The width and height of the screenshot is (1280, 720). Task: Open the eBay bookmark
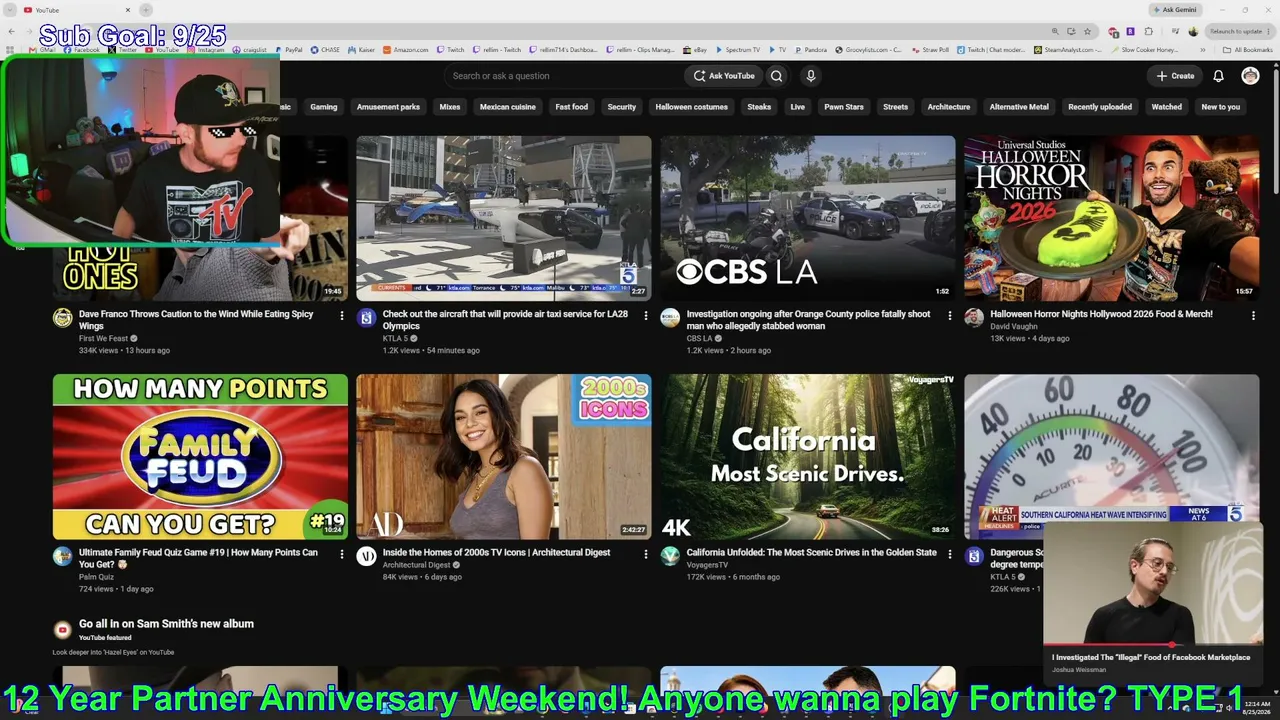click(x=695, y=49)
